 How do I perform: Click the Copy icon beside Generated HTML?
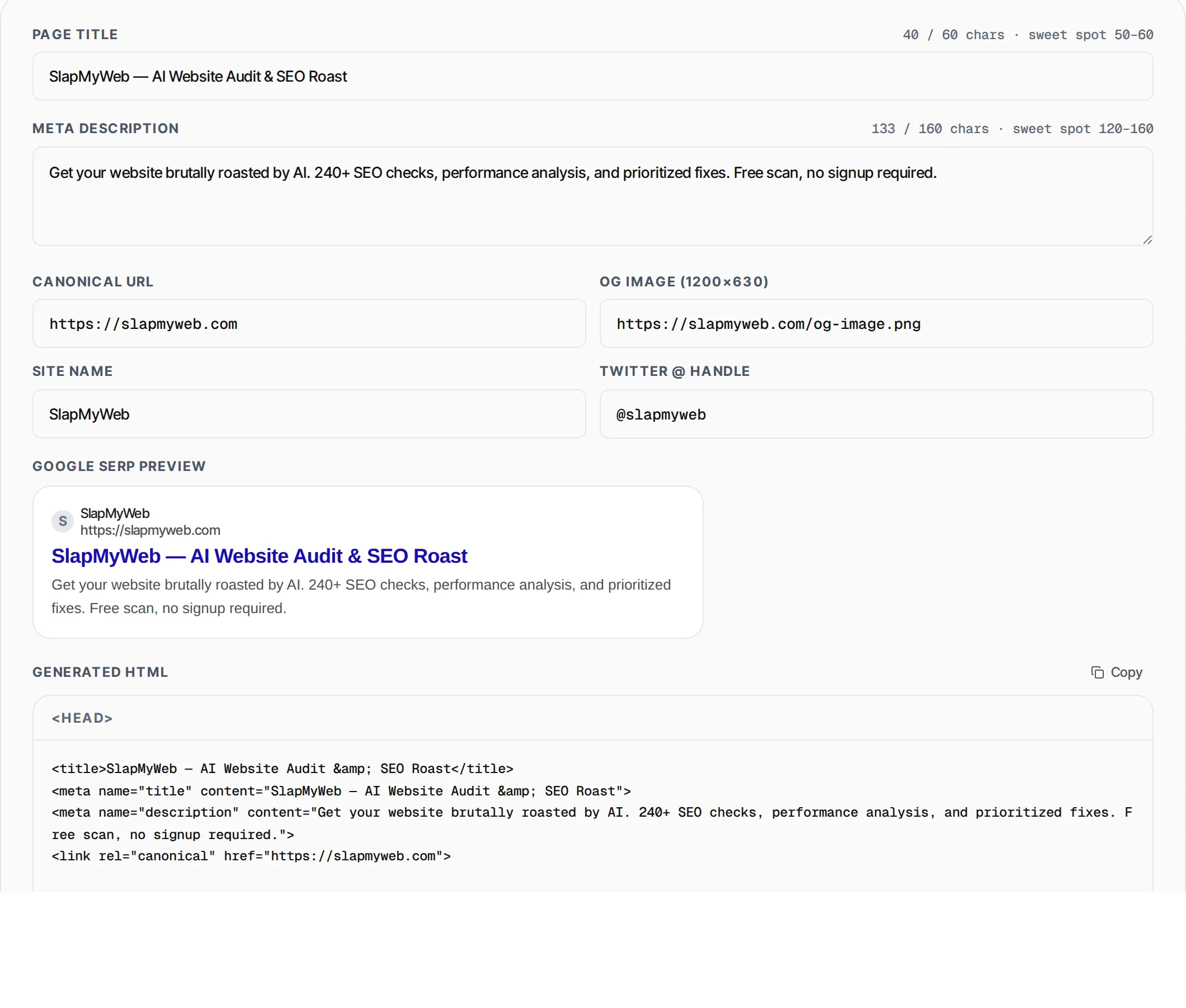click(1097, 672)
